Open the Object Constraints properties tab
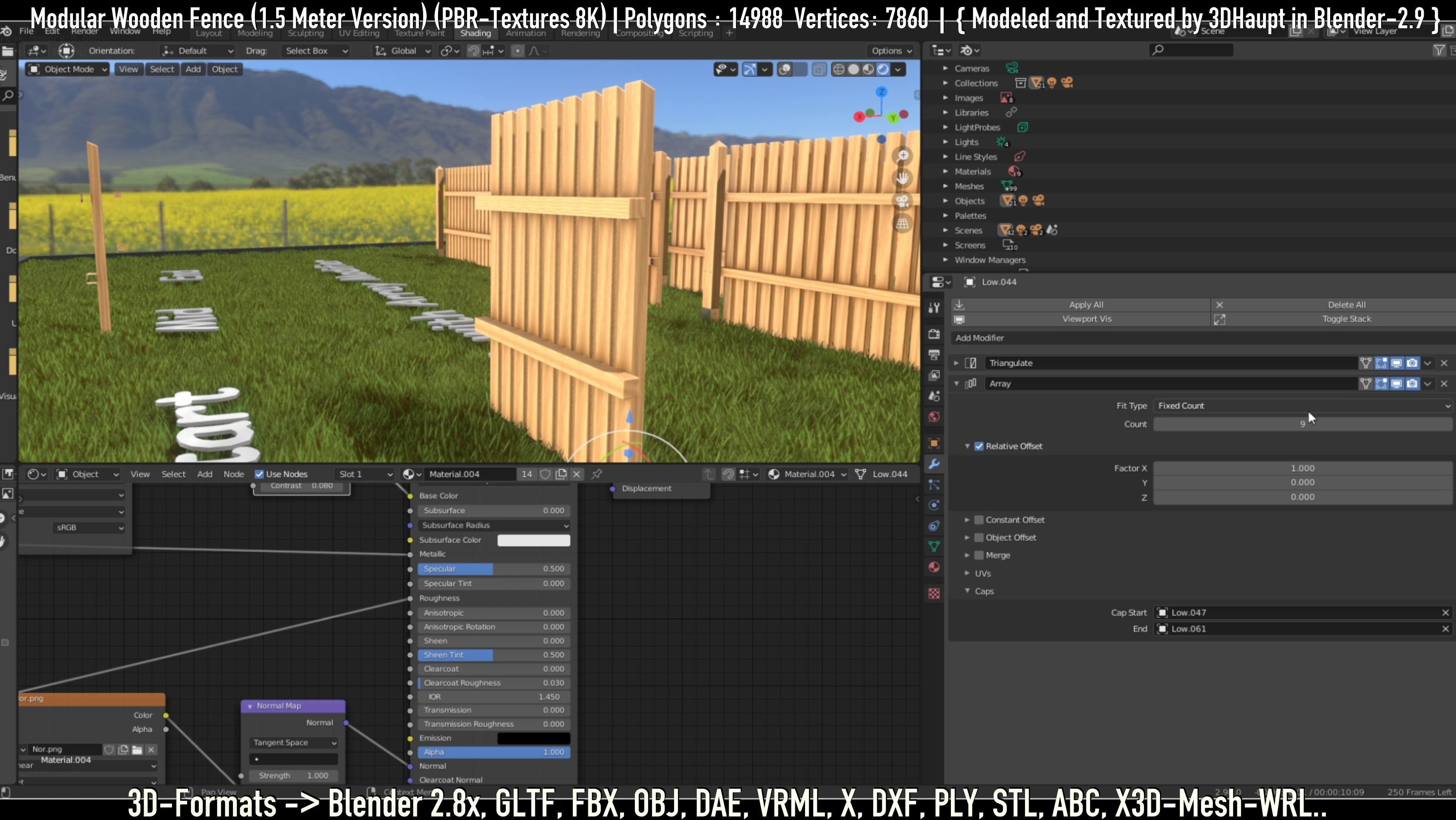The height and width of the screenshot is (820, 1456). point(934,526)
